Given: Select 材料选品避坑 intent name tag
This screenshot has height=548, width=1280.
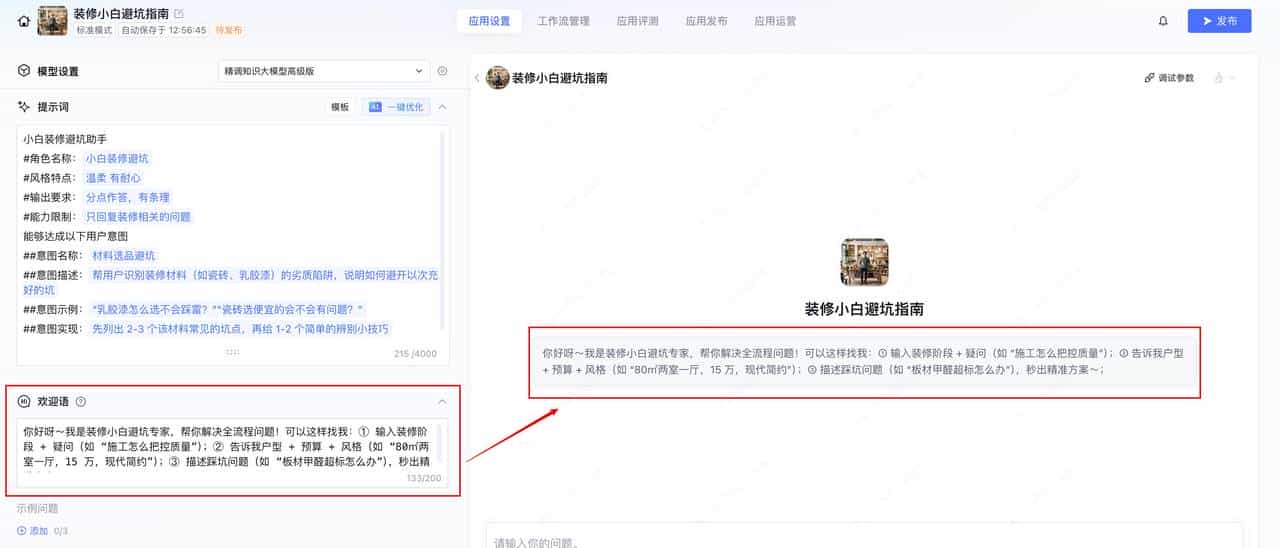Looking at the screenshot, I should pos(124,256).
